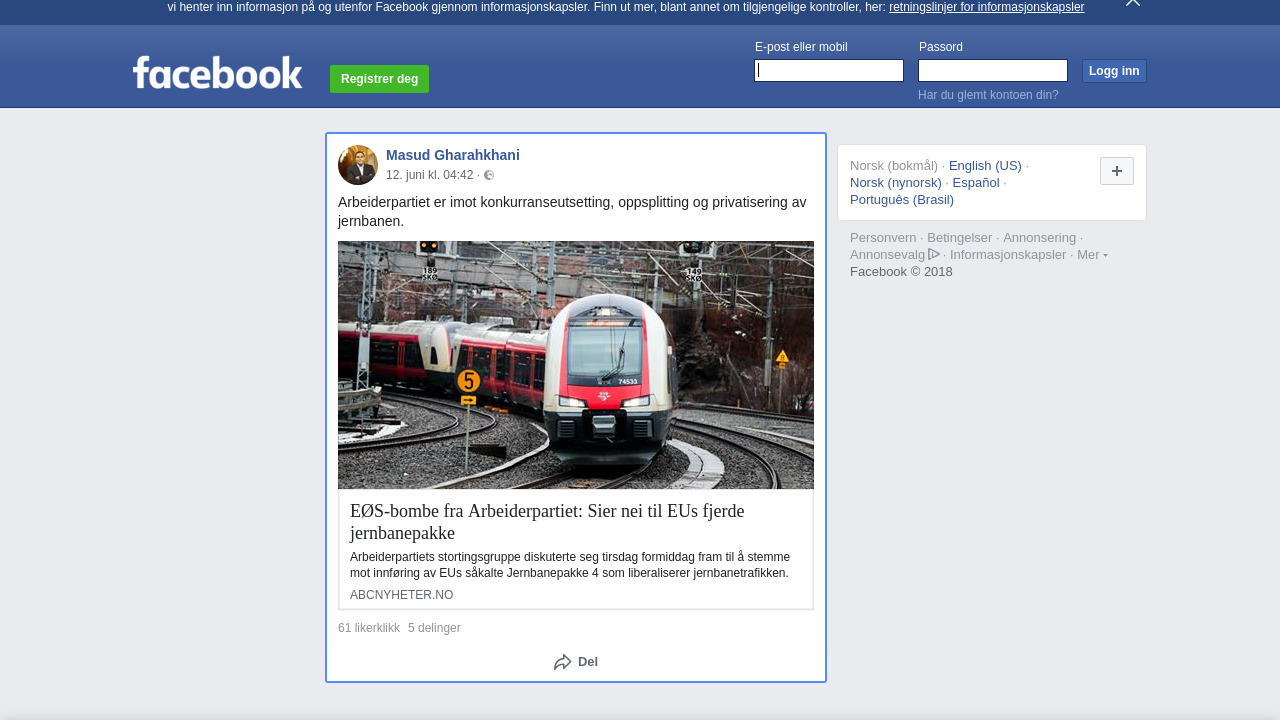Viewport: 1280px width, 720px height.
Task: Open the Informasjonskapsler footer link
Action: 1008,255
